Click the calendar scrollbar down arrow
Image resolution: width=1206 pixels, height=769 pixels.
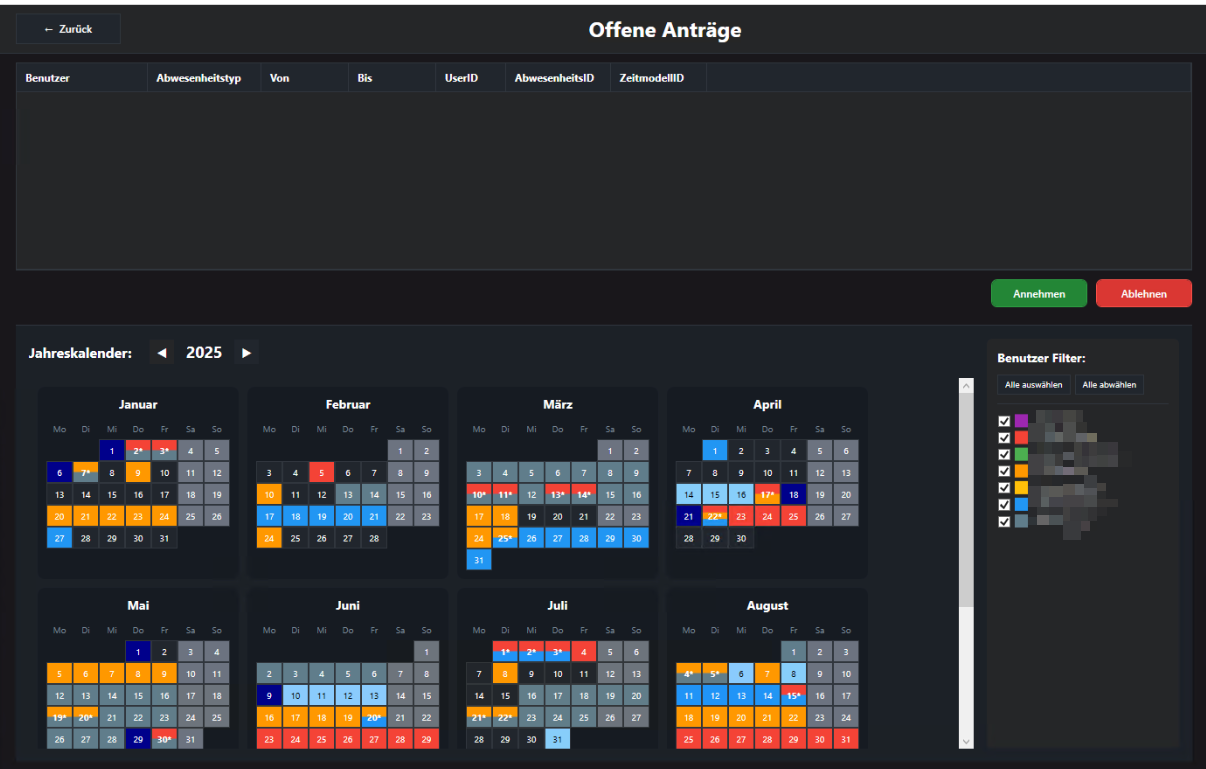point(965,740)
